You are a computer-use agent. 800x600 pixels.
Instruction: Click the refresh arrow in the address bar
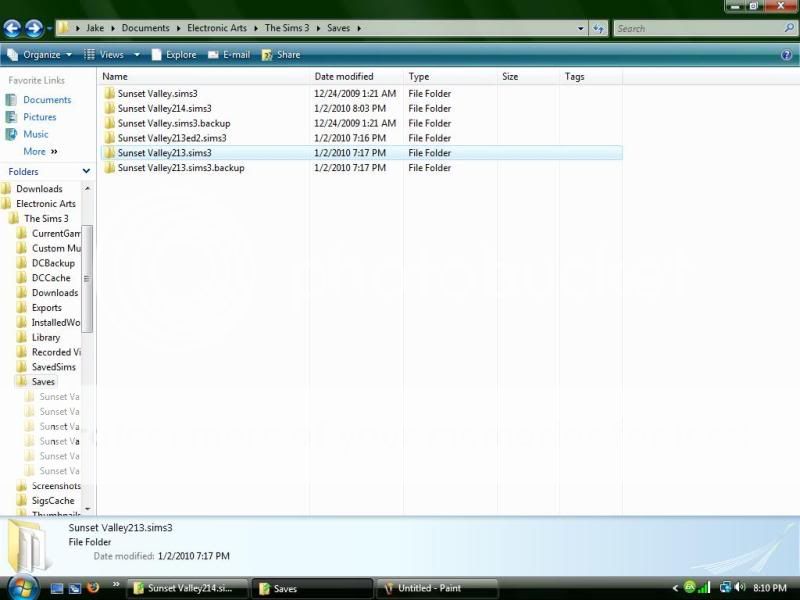click(x=598, y=28)
